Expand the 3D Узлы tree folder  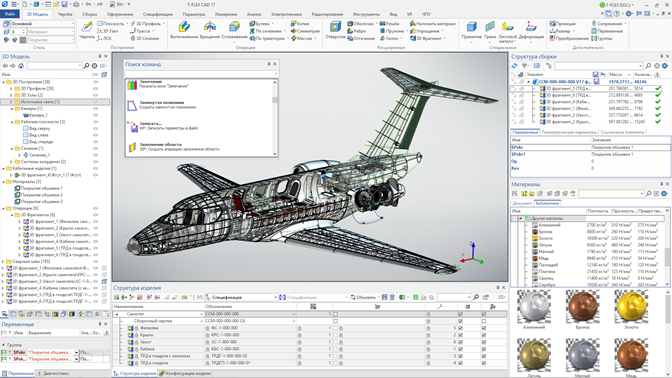(11, 95)
